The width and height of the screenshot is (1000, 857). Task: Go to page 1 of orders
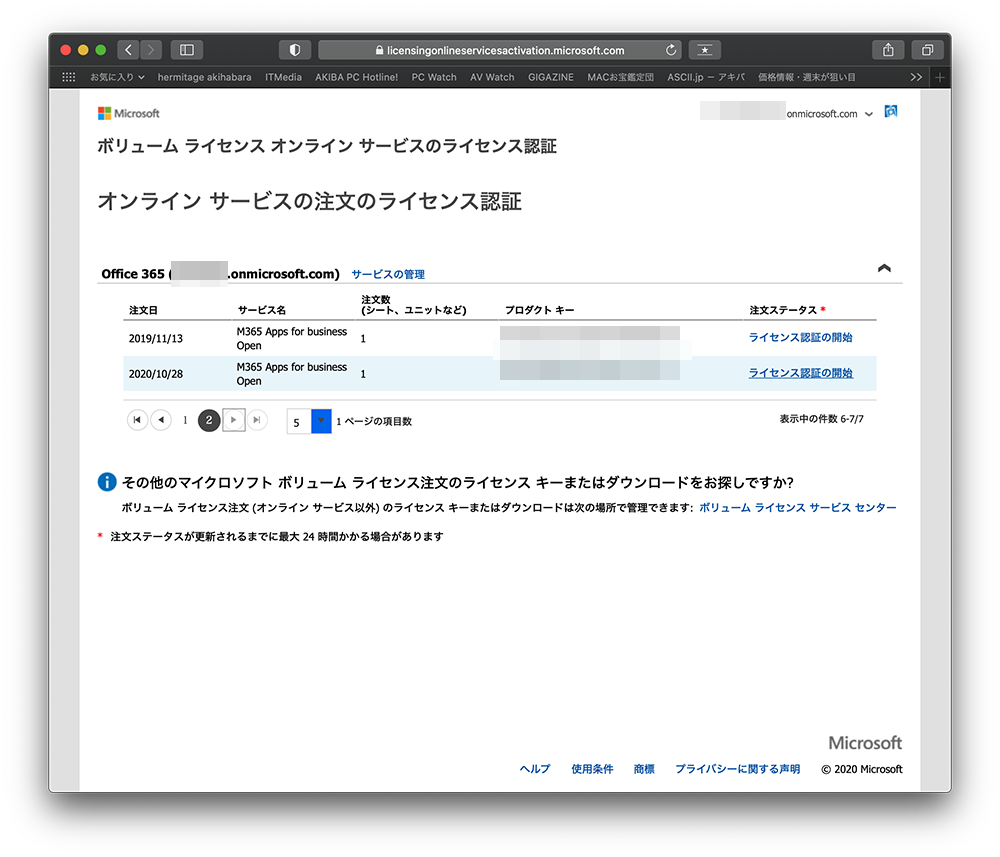tap(185, 420)
